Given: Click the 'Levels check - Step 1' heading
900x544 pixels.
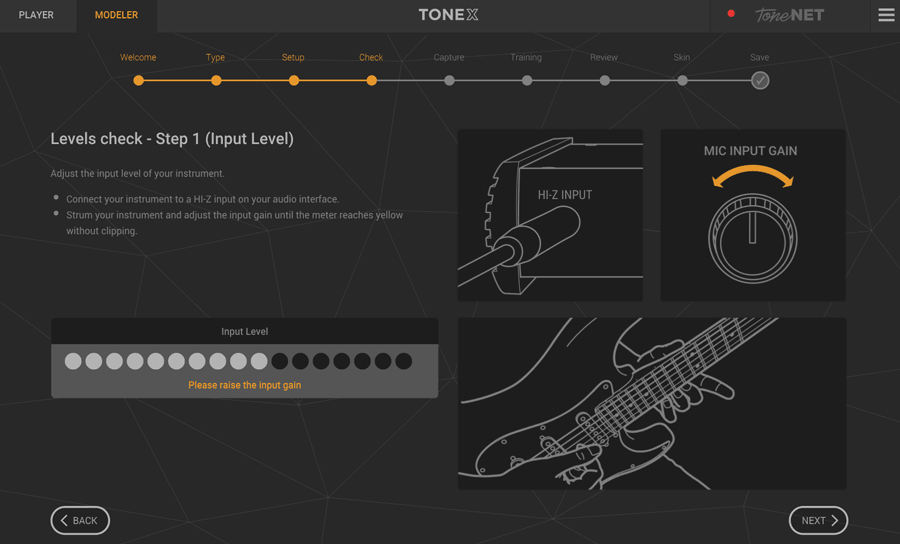Looking at the screenshot, I should [172, 139].
